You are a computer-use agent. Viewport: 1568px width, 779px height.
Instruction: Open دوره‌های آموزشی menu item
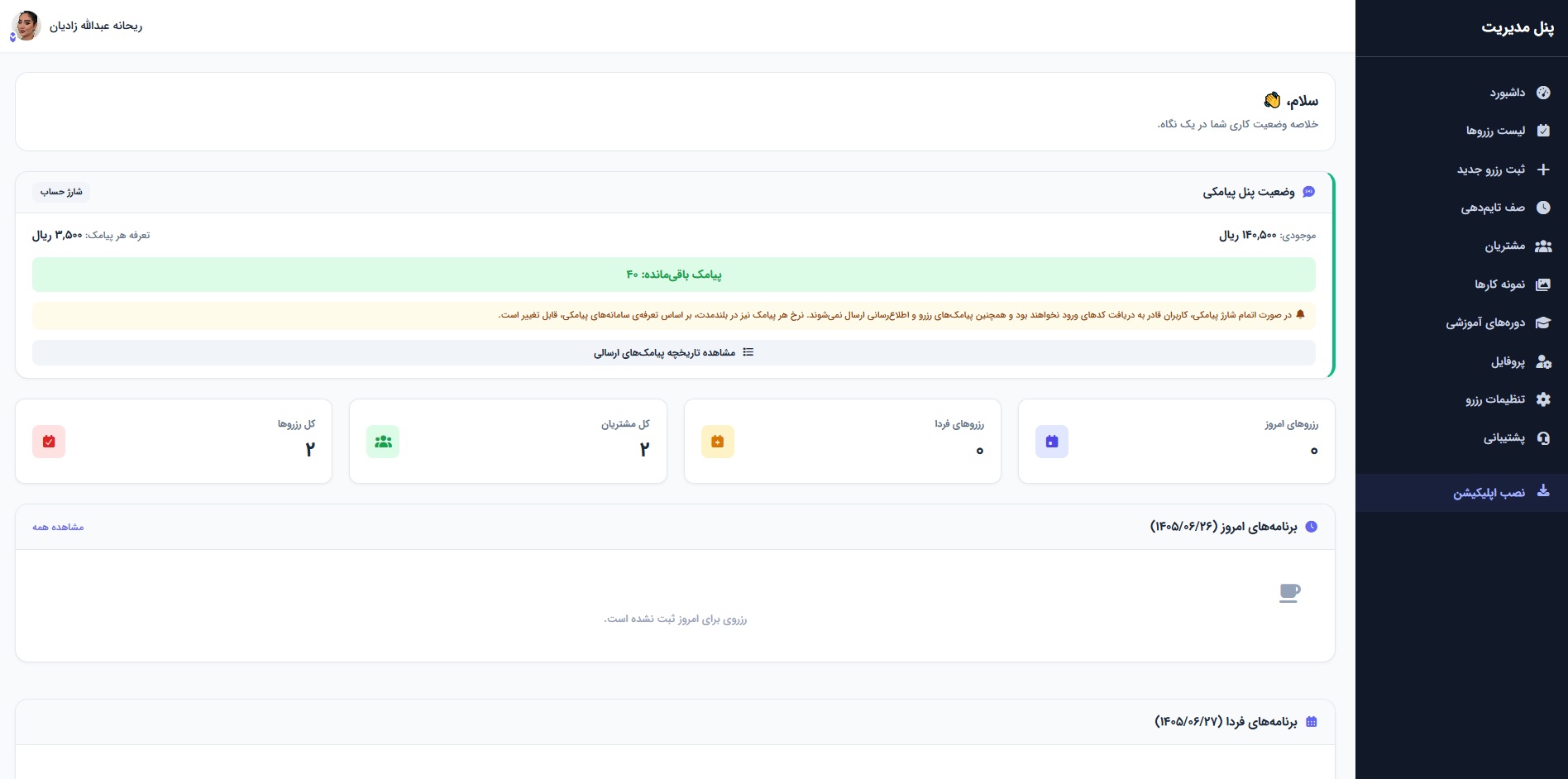coord(1461,323)
